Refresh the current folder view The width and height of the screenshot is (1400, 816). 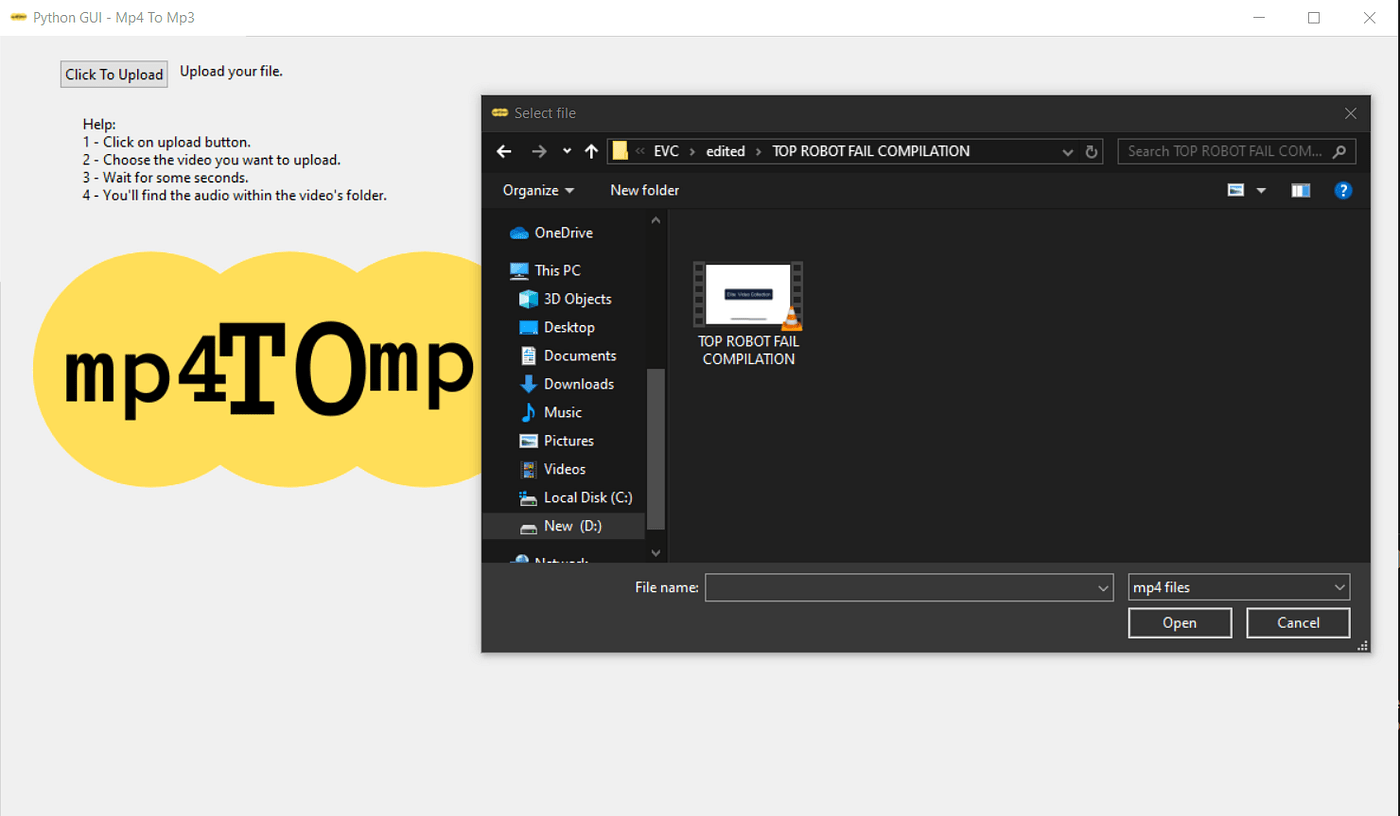(x=1091, y=151)
